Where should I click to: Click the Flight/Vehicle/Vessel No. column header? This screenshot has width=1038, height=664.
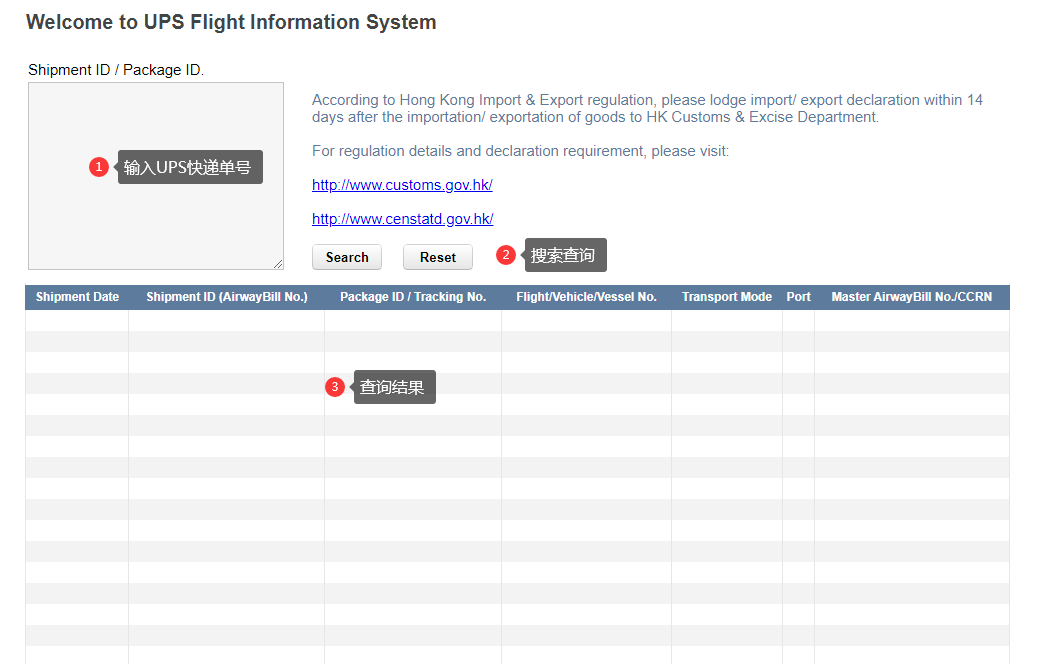(586, 297)
